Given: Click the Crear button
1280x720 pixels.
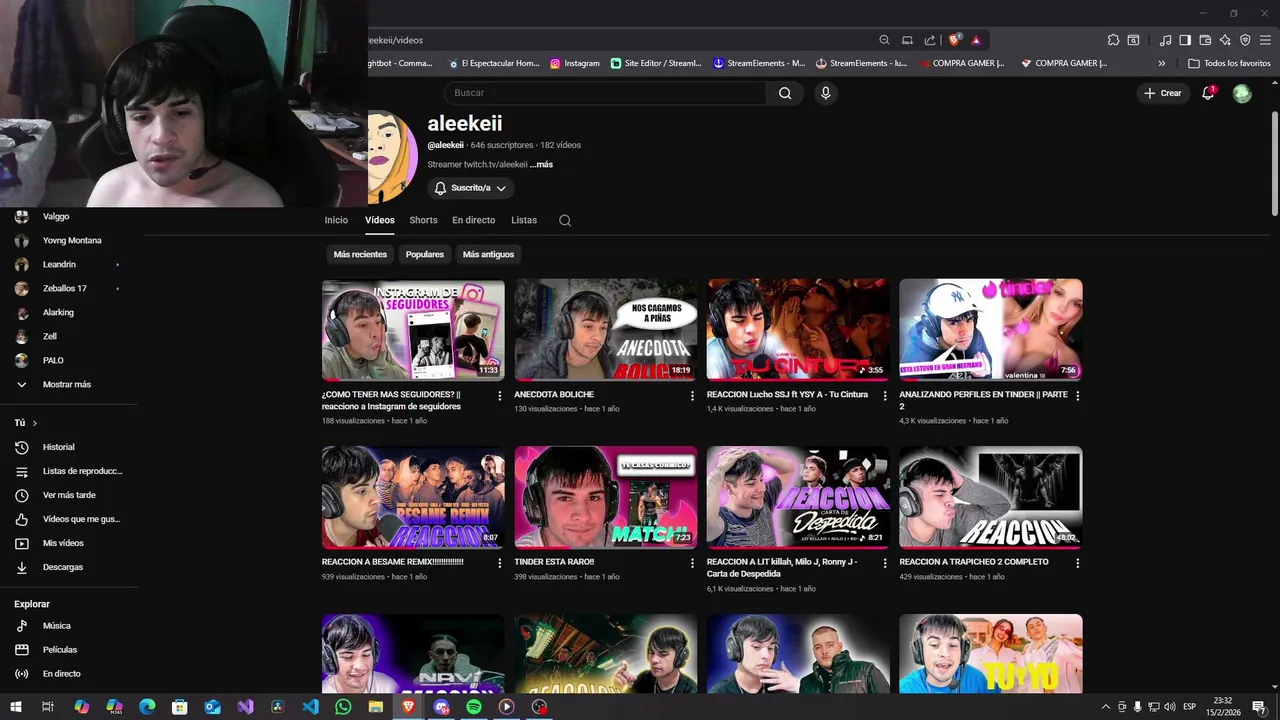Looking at the screenshot, I should [1163, 93].
